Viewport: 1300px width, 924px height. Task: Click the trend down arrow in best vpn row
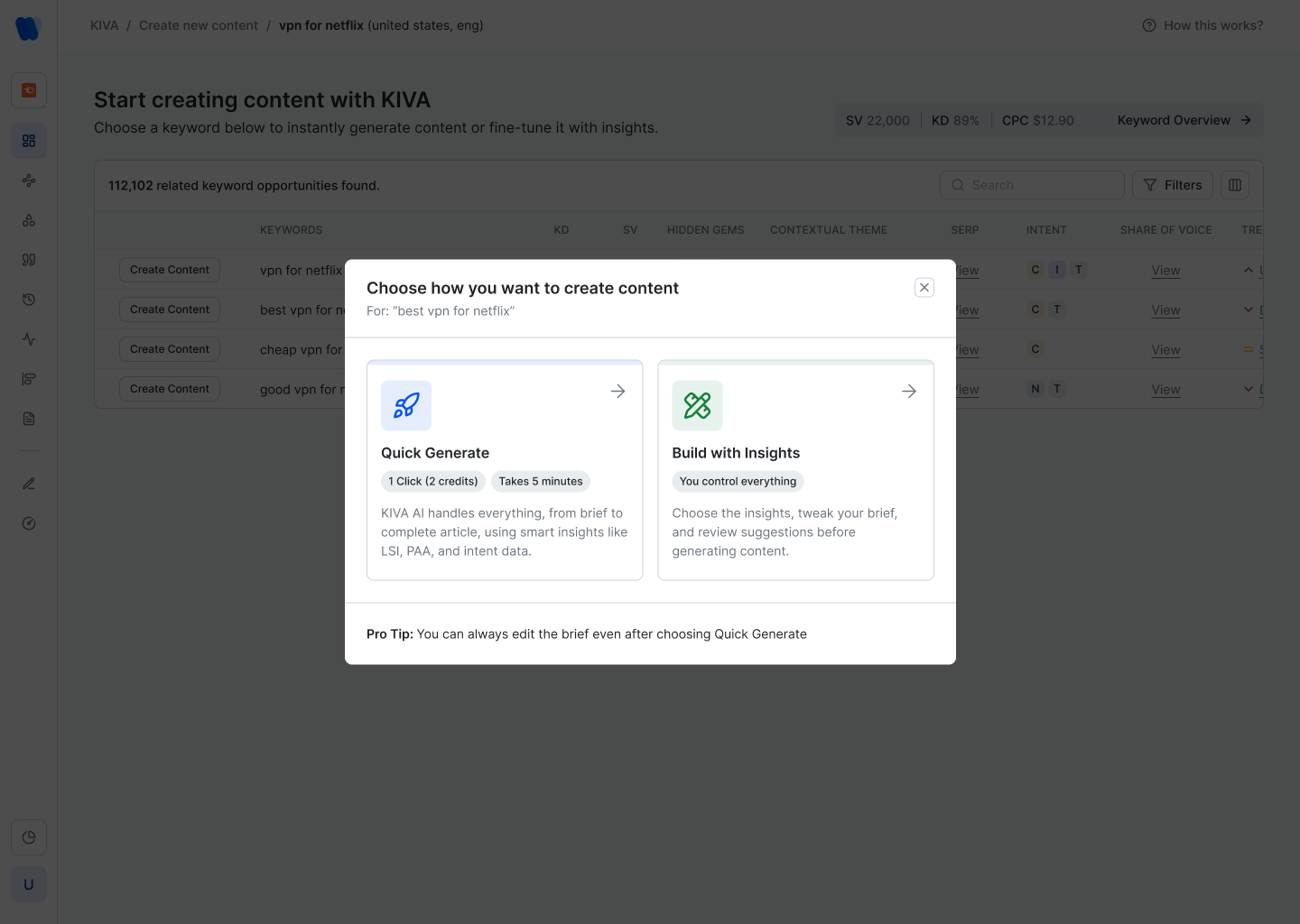(x=1249, y=310)
